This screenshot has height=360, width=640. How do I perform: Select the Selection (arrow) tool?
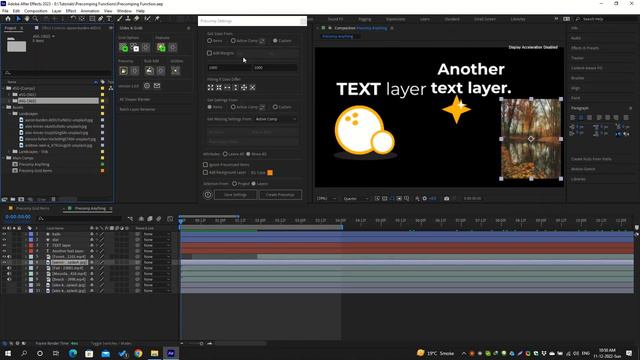[18, 19]
